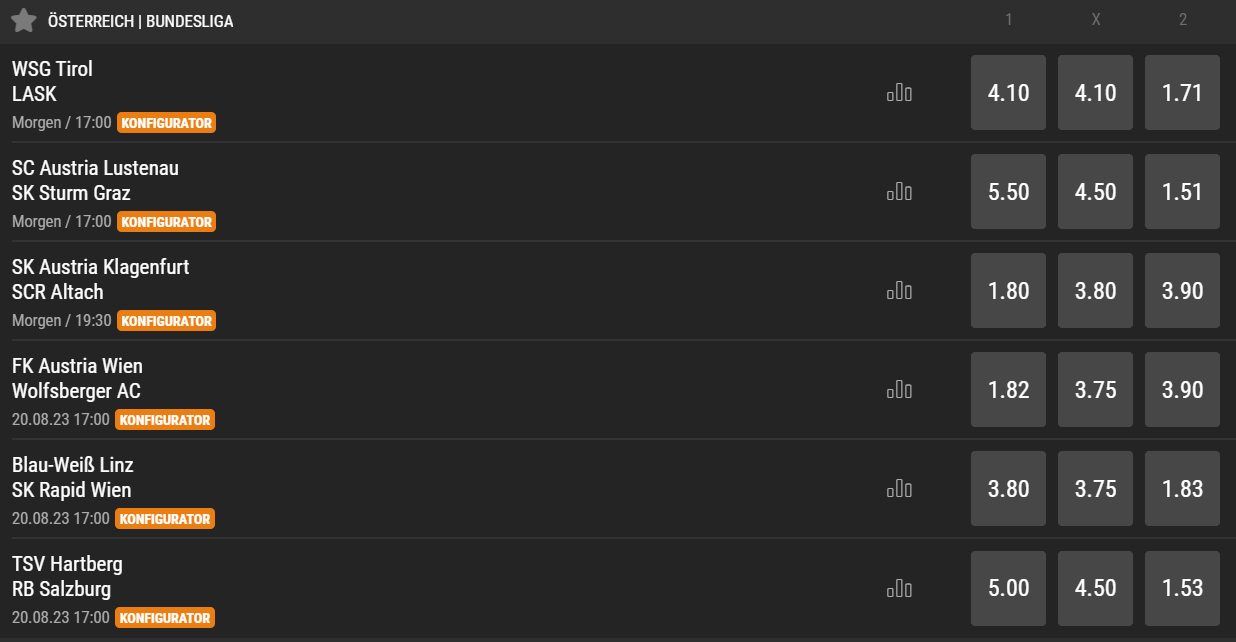Click the Österreich | Bundesliga league header

pos(141,21)
